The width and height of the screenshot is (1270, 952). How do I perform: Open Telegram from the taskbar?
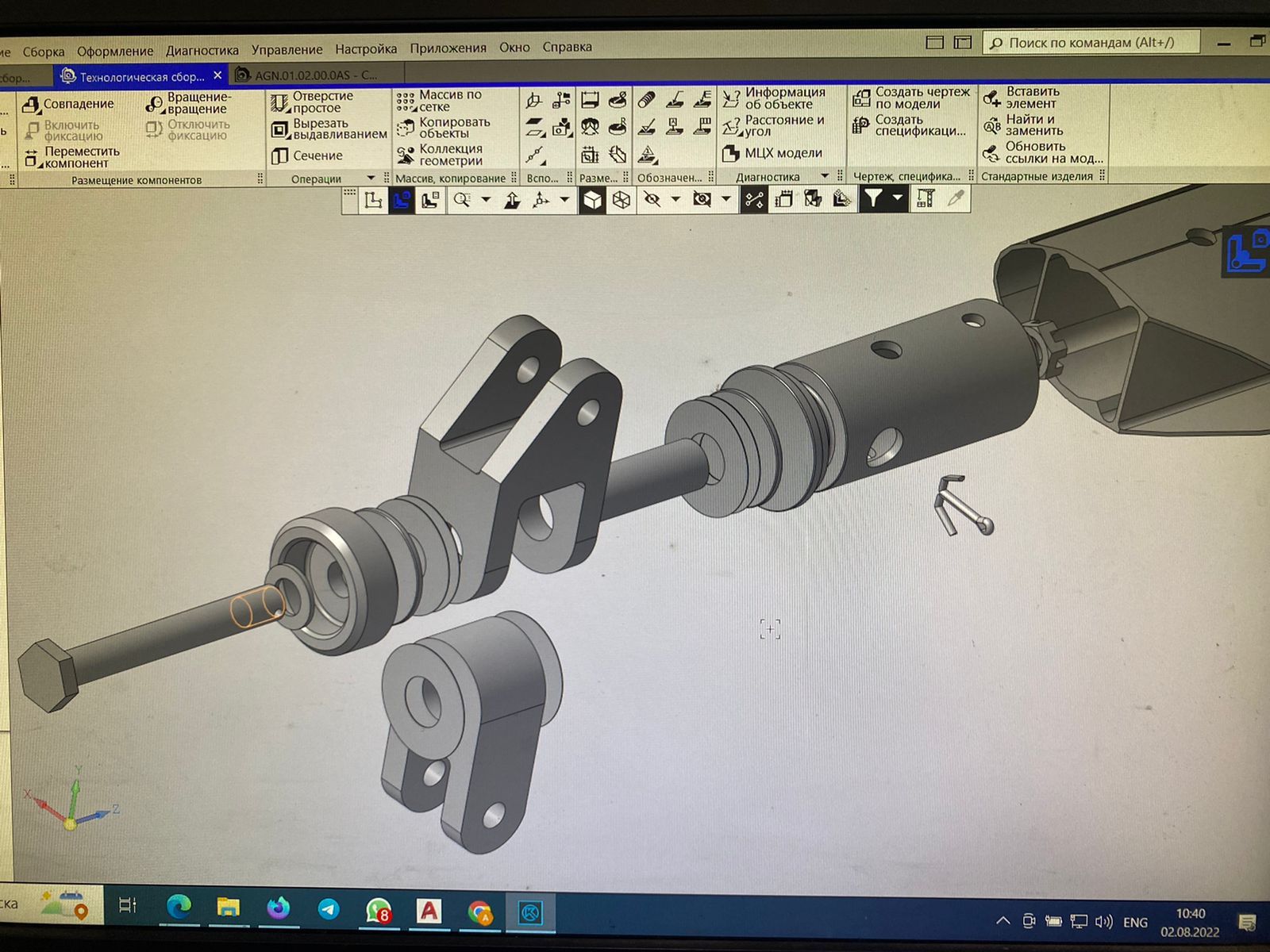(329, 910)
